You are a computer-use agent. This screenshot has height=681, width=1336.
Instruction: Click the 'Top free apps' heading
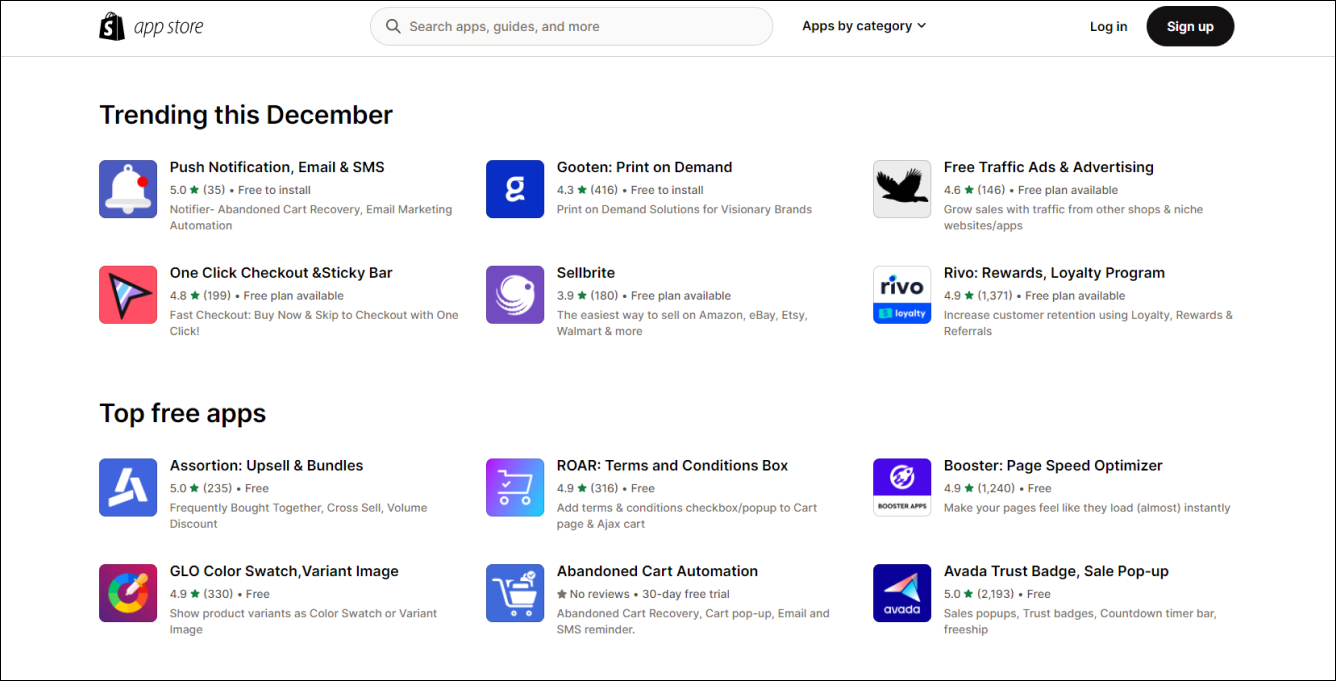(x=183, y=414)
